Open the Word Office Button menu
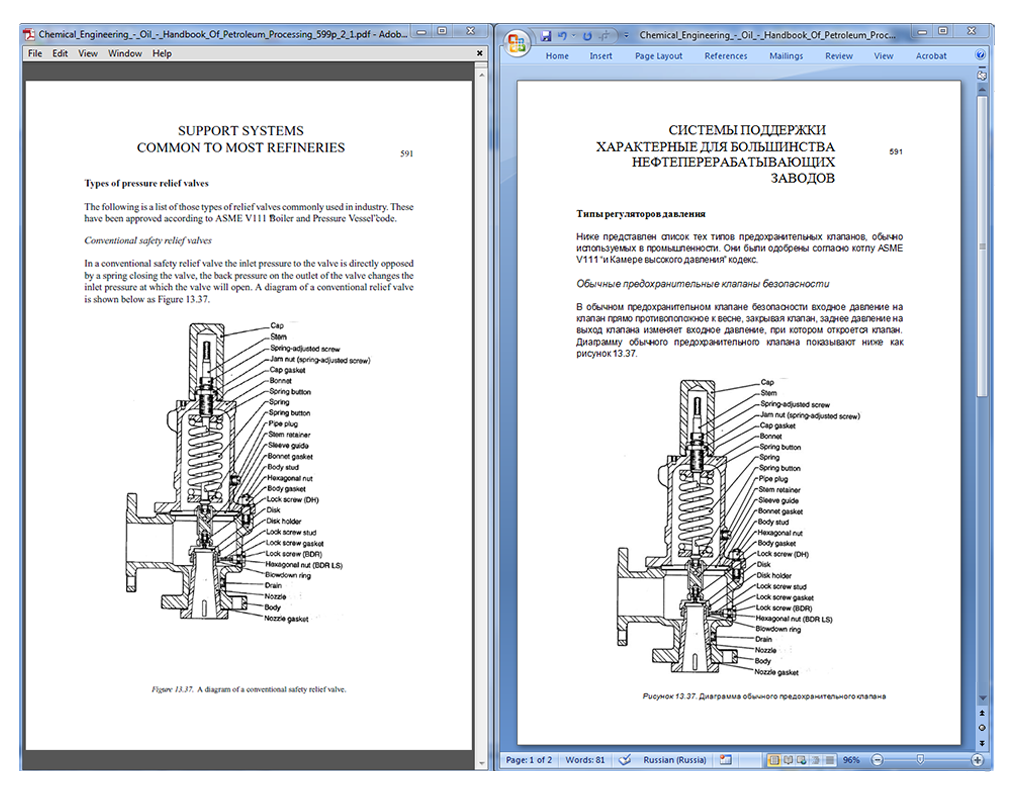The width and height of the screenshot is (1013, 794). (517, 44)
